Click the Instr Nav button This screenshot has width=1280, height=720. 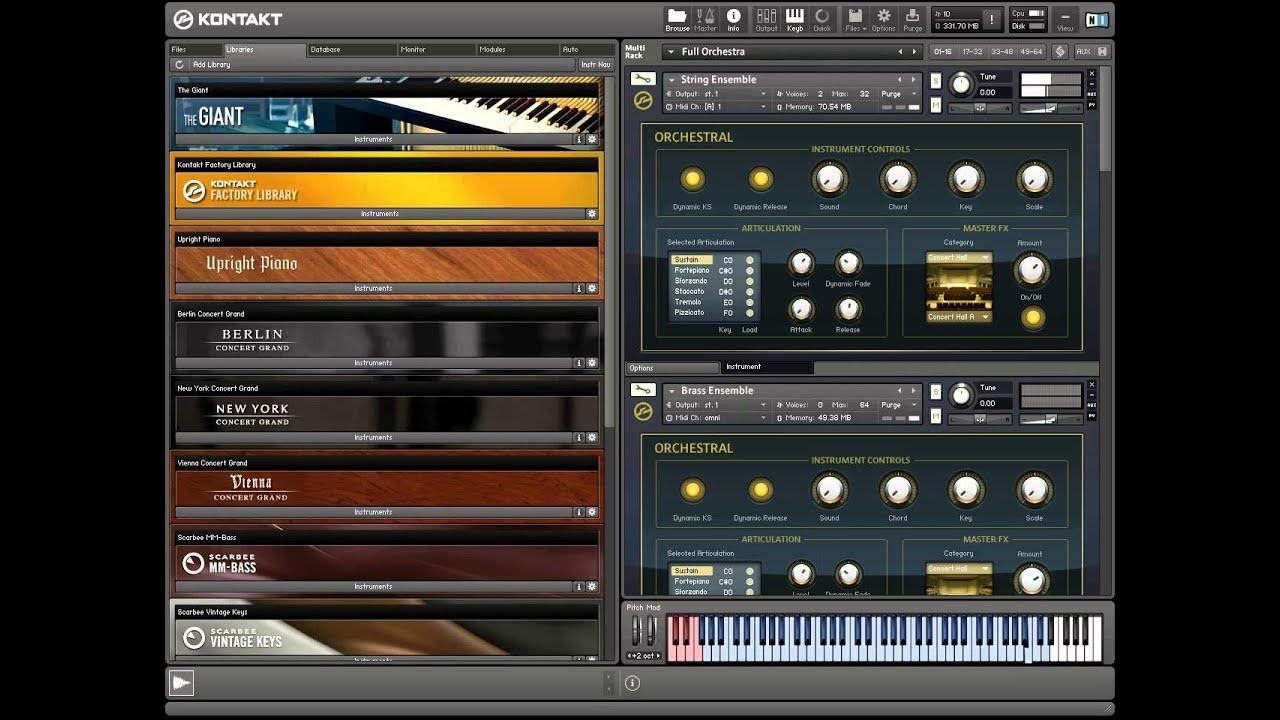coord(595,64)
